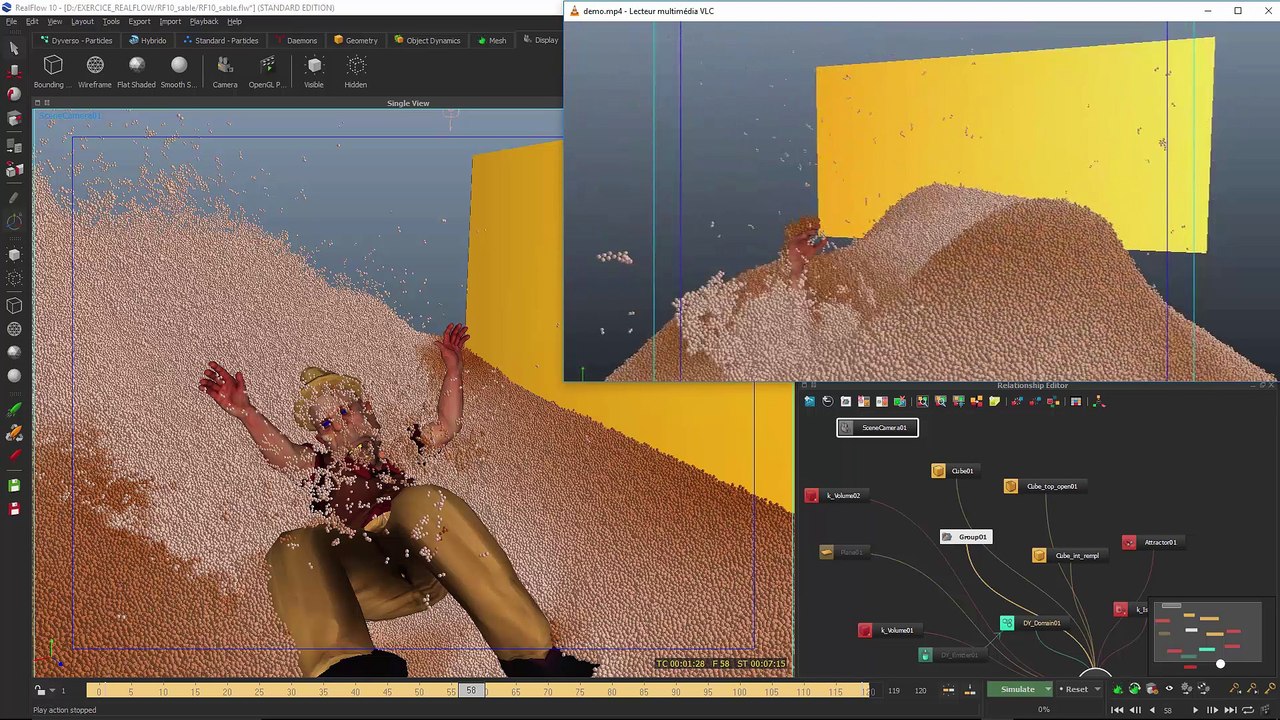
Task: Select the DY_Domain01 node
Action: point(1032,623)
